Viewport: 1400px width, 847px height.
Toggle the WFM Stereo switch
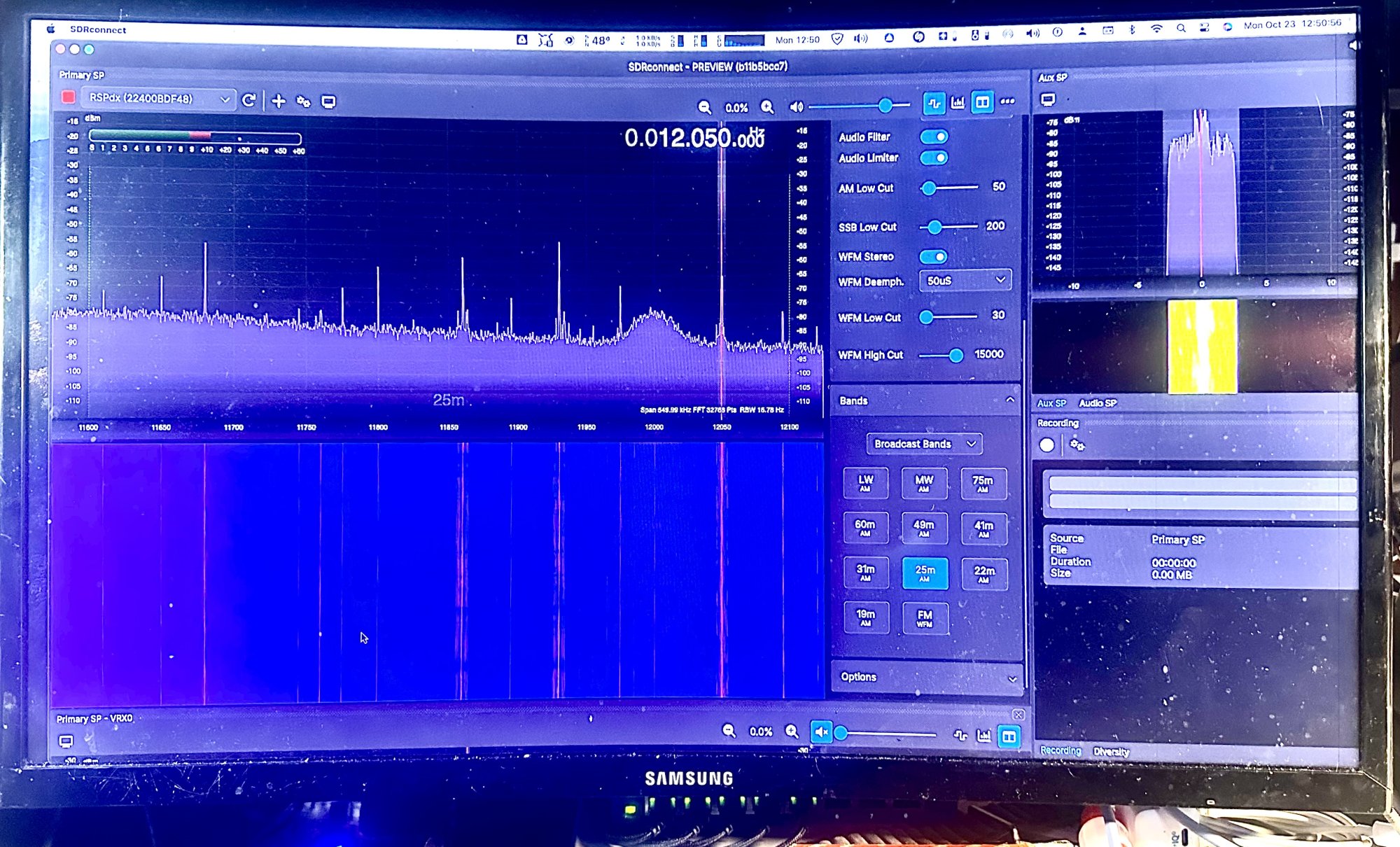coord(934,257)
